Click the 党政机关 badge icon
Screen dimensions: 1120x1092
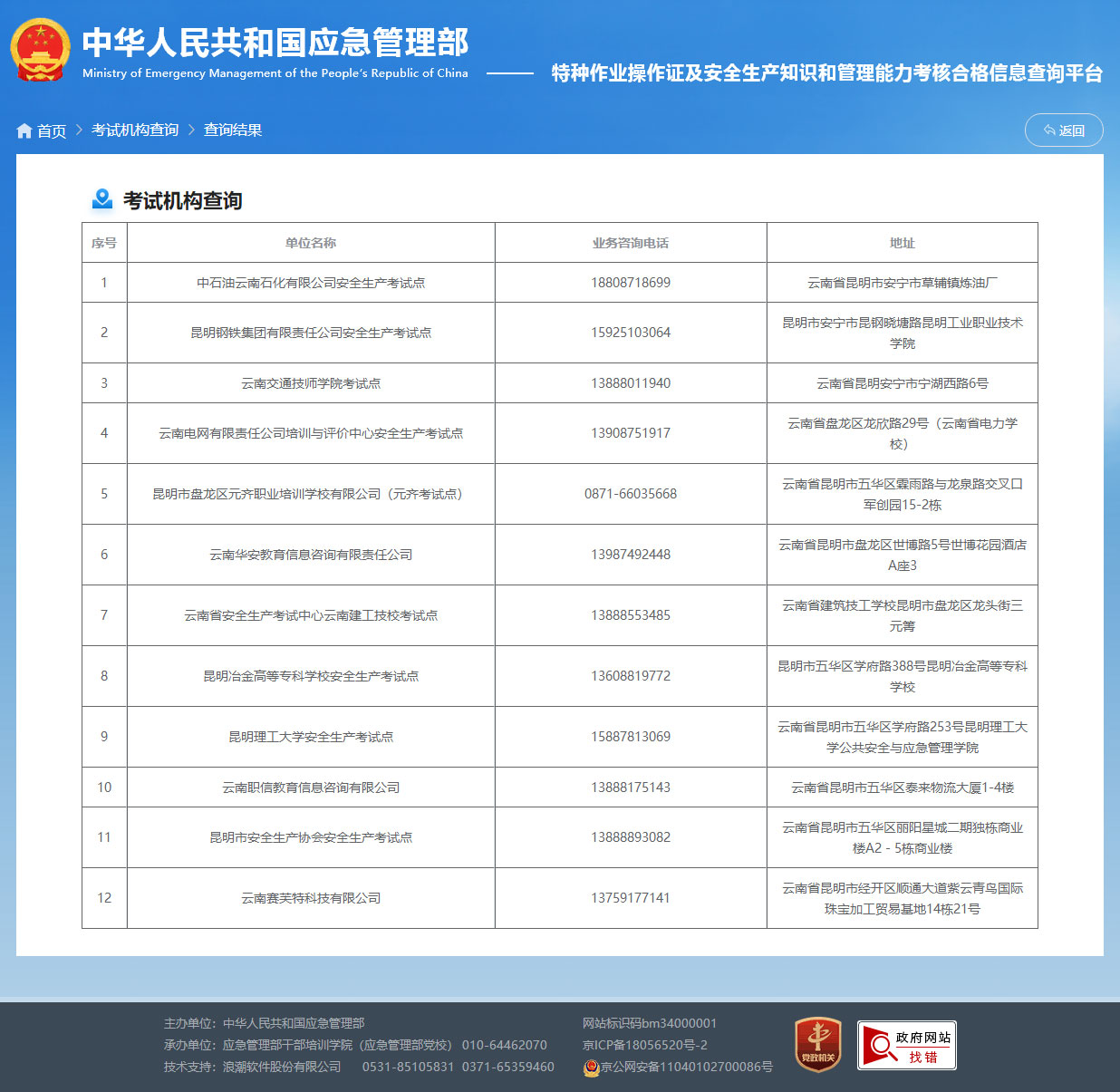point(818,1045)
